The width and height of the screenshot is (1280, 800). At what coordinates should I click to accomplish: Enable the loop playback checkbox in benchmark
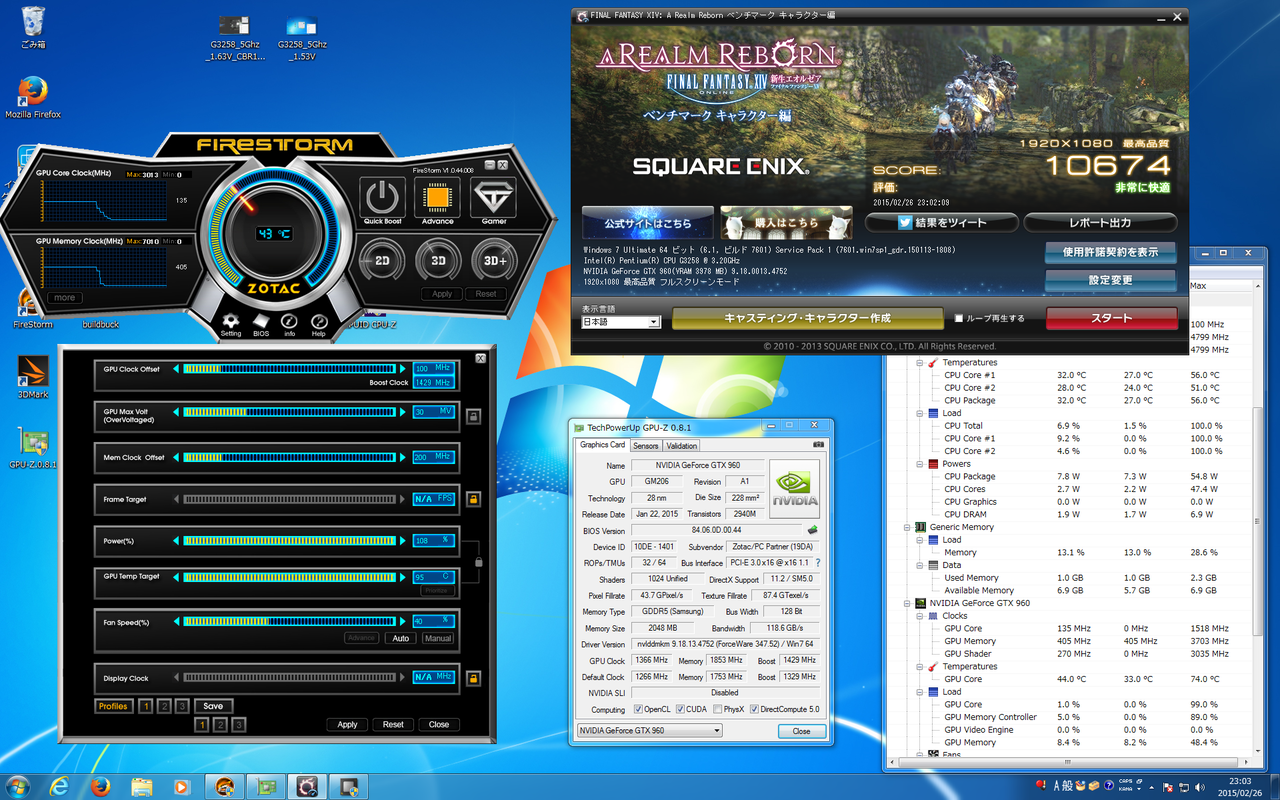(x=959, y=318)
